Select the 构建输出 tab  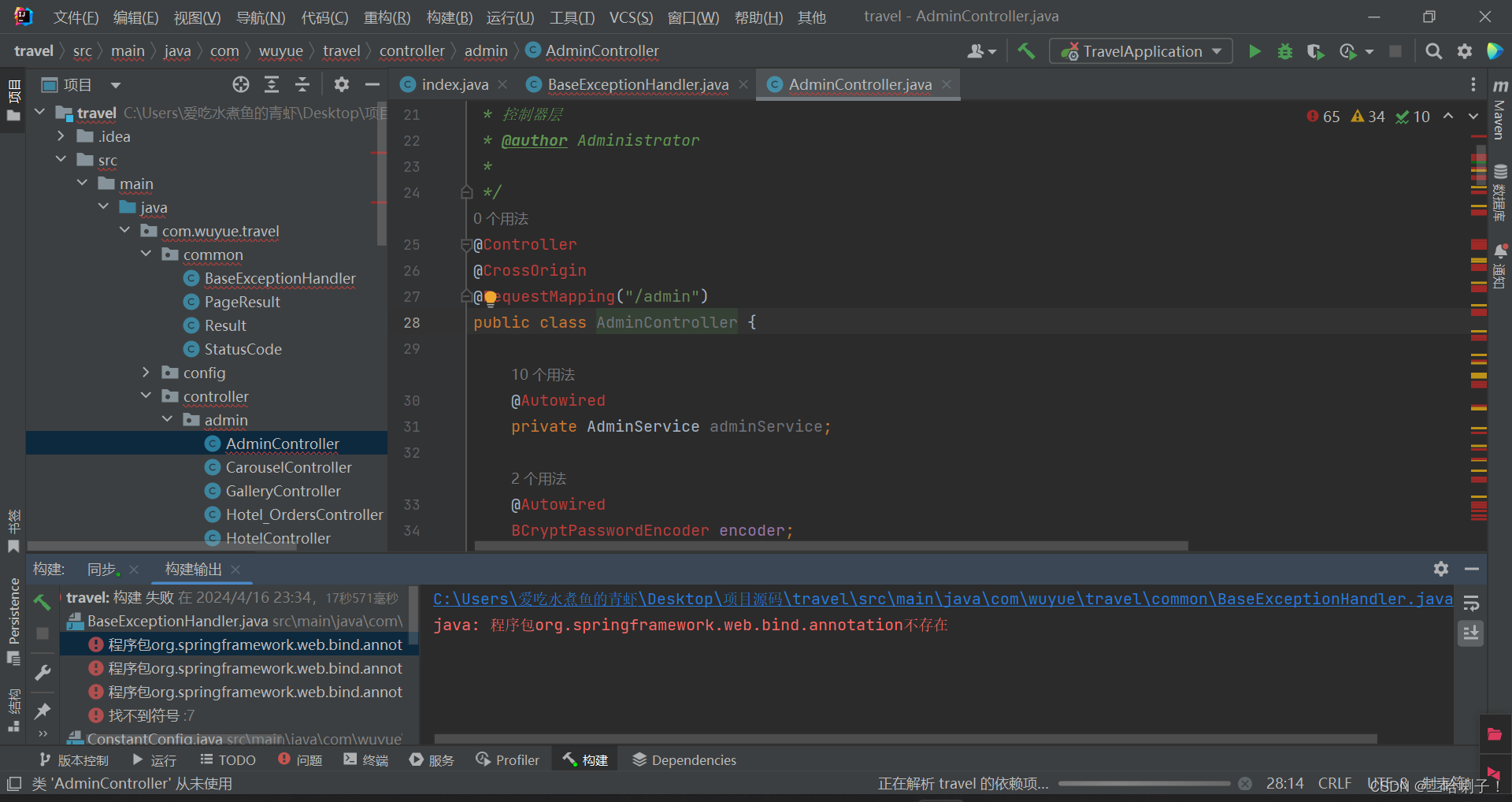pyautogui.click(x=194, y=569)
